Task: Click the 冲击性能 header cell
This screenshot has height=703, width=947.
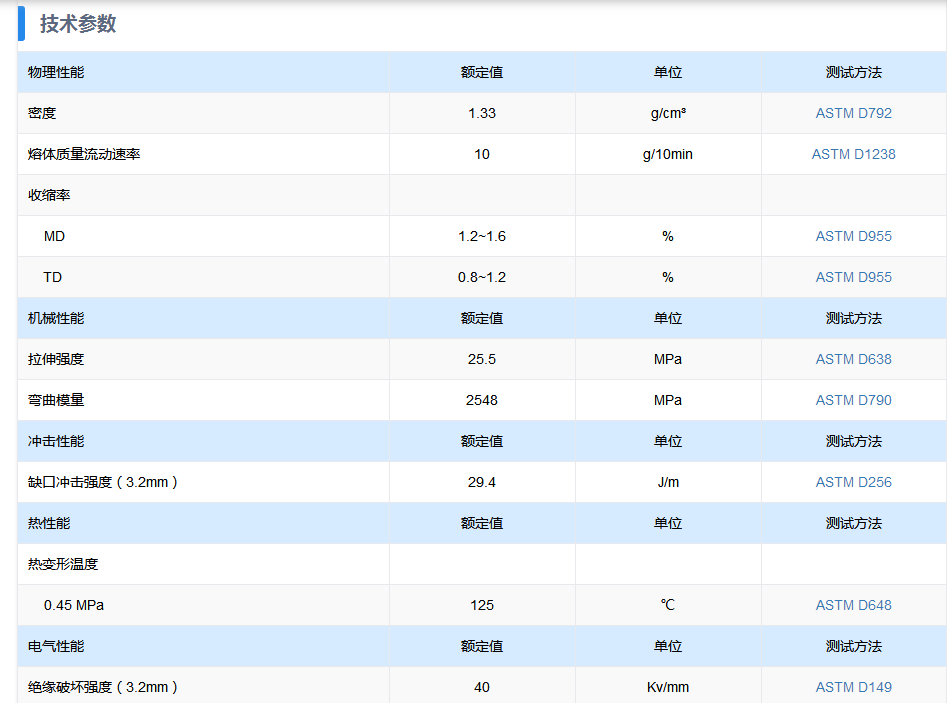Action: click(x=56, y=441)
